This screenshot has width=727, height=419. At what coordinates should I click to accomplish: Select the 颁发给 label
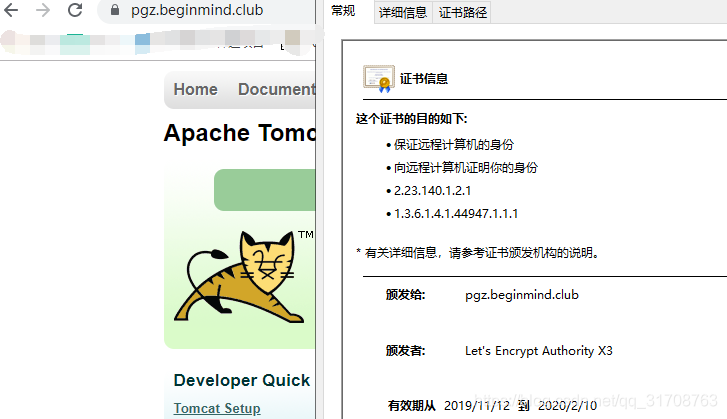(x=405, y=295)
